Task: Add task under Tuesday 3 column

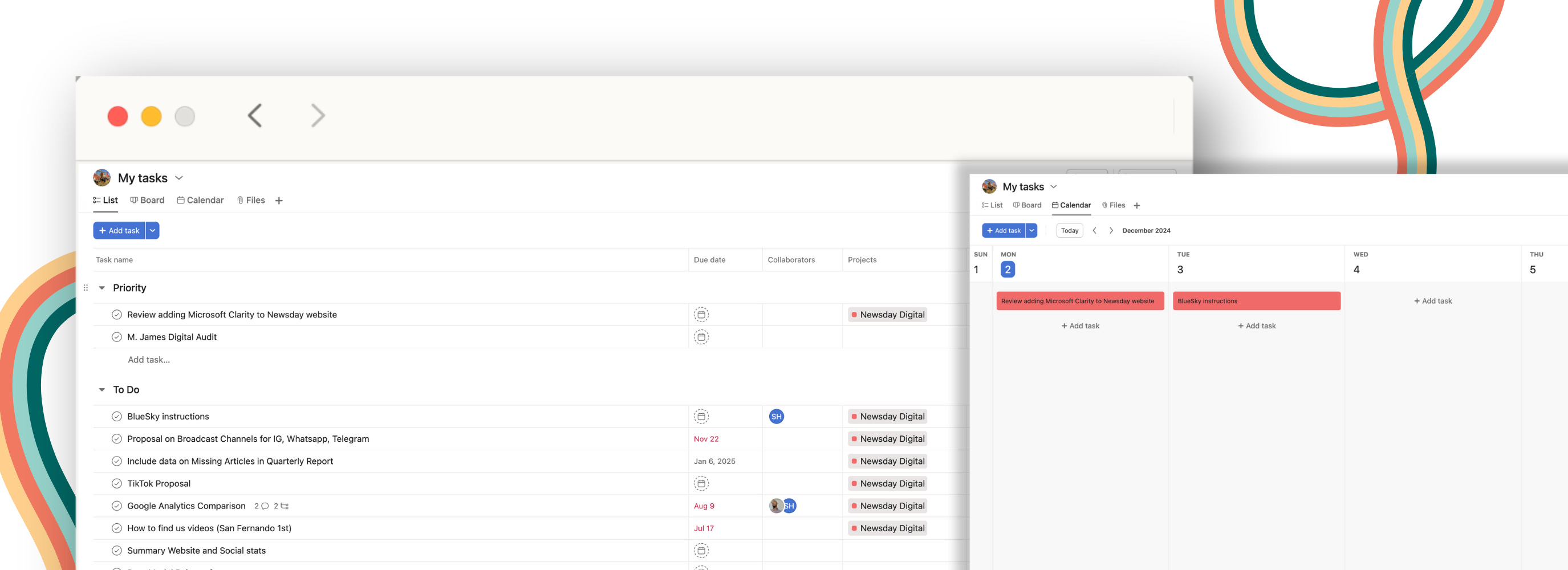Action: click(x=1256, y=326)
